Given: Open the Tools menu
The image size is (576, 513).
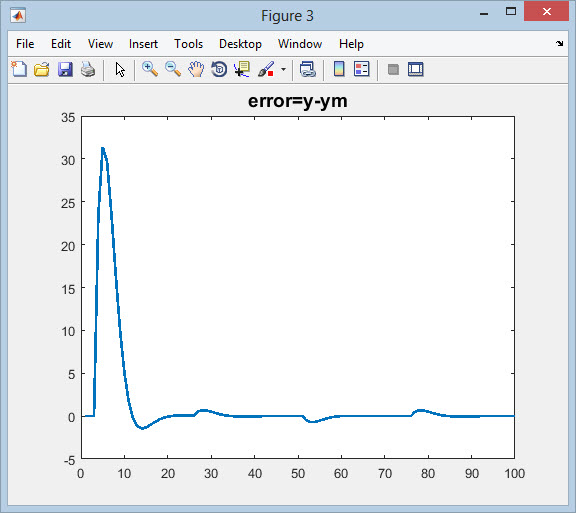Looking at the screenshot, I should 188,44.
